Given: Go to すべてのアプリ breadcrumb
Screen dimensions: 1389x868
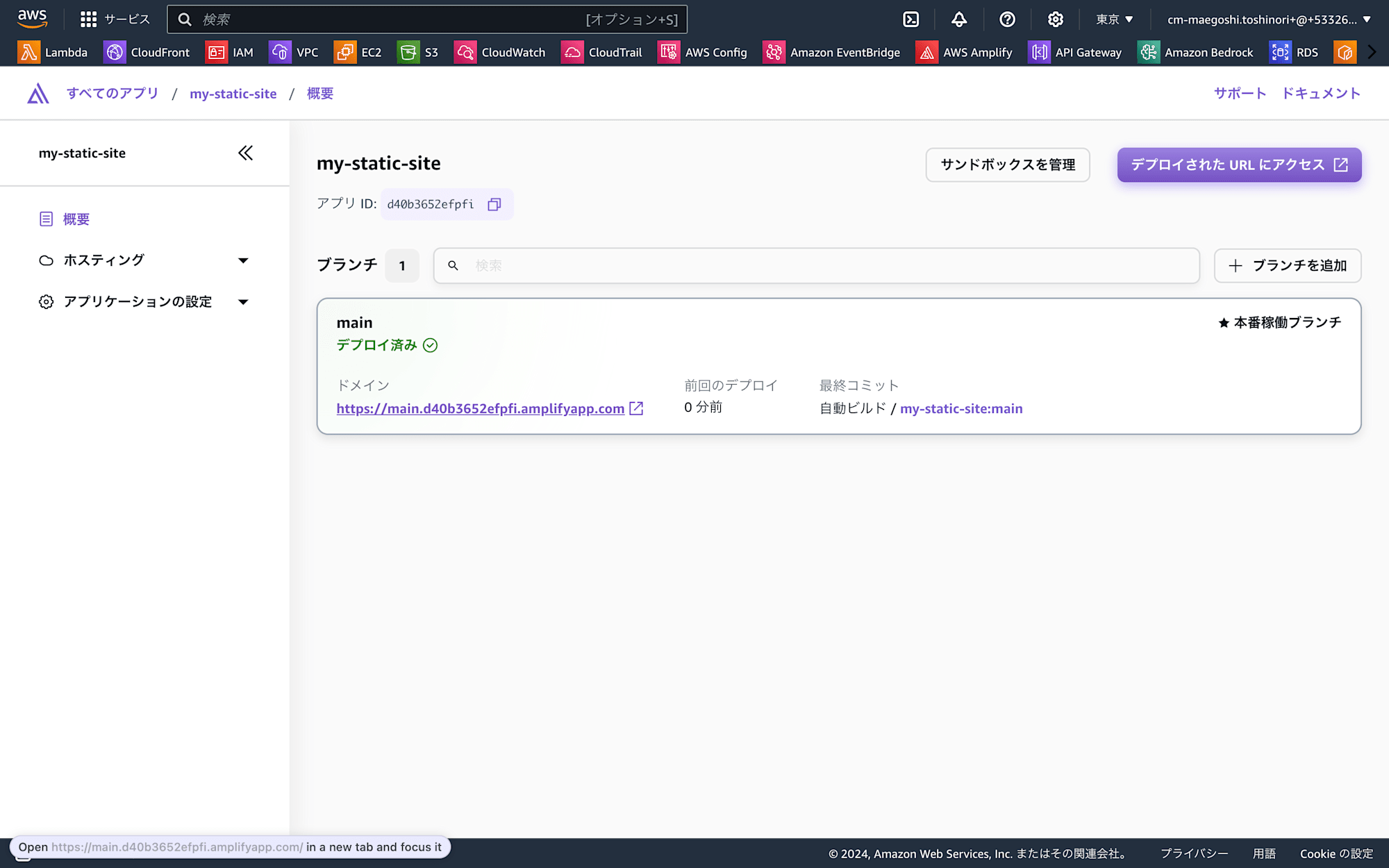Looking at the screenshot, I should pos(113,93).
